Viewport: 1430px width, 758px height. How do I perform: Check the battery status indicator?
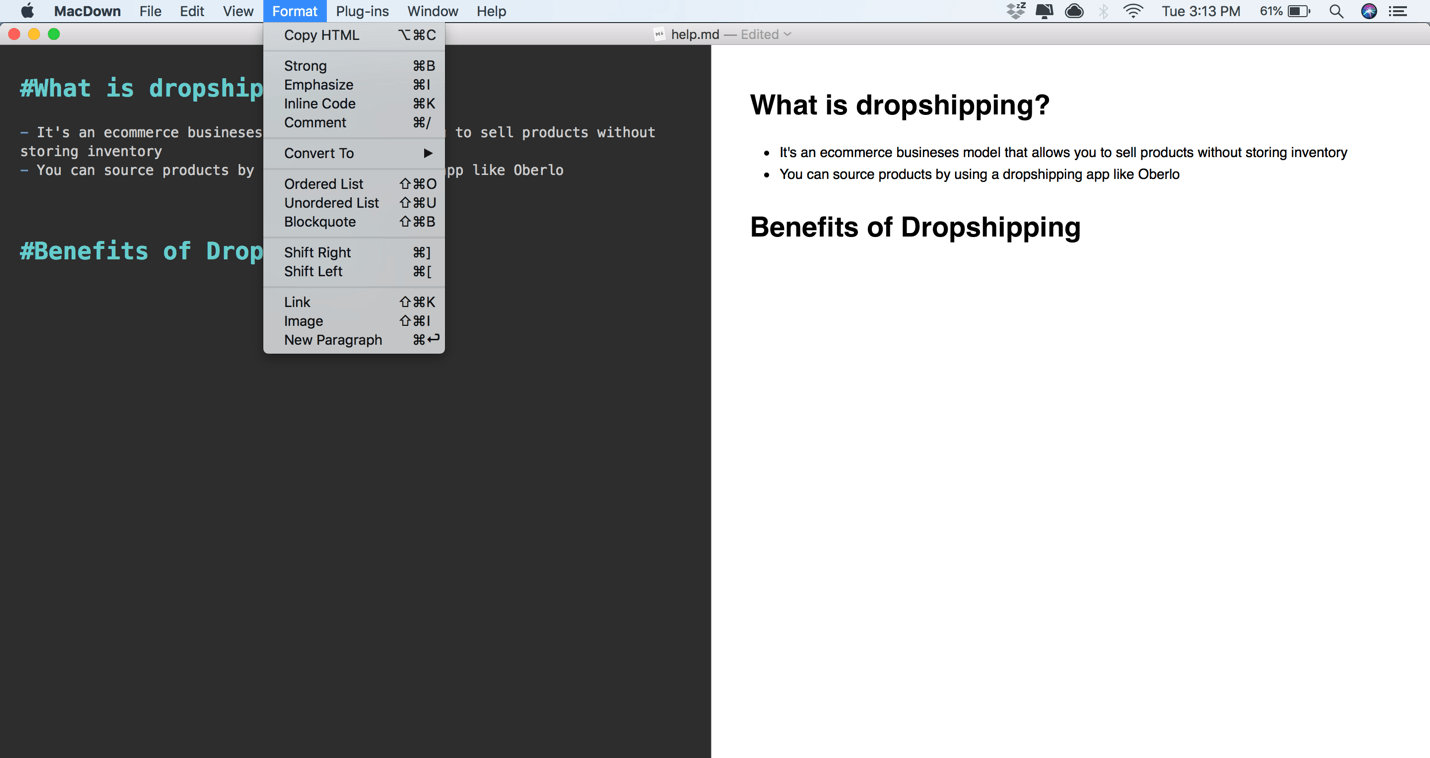[1297, 11]
